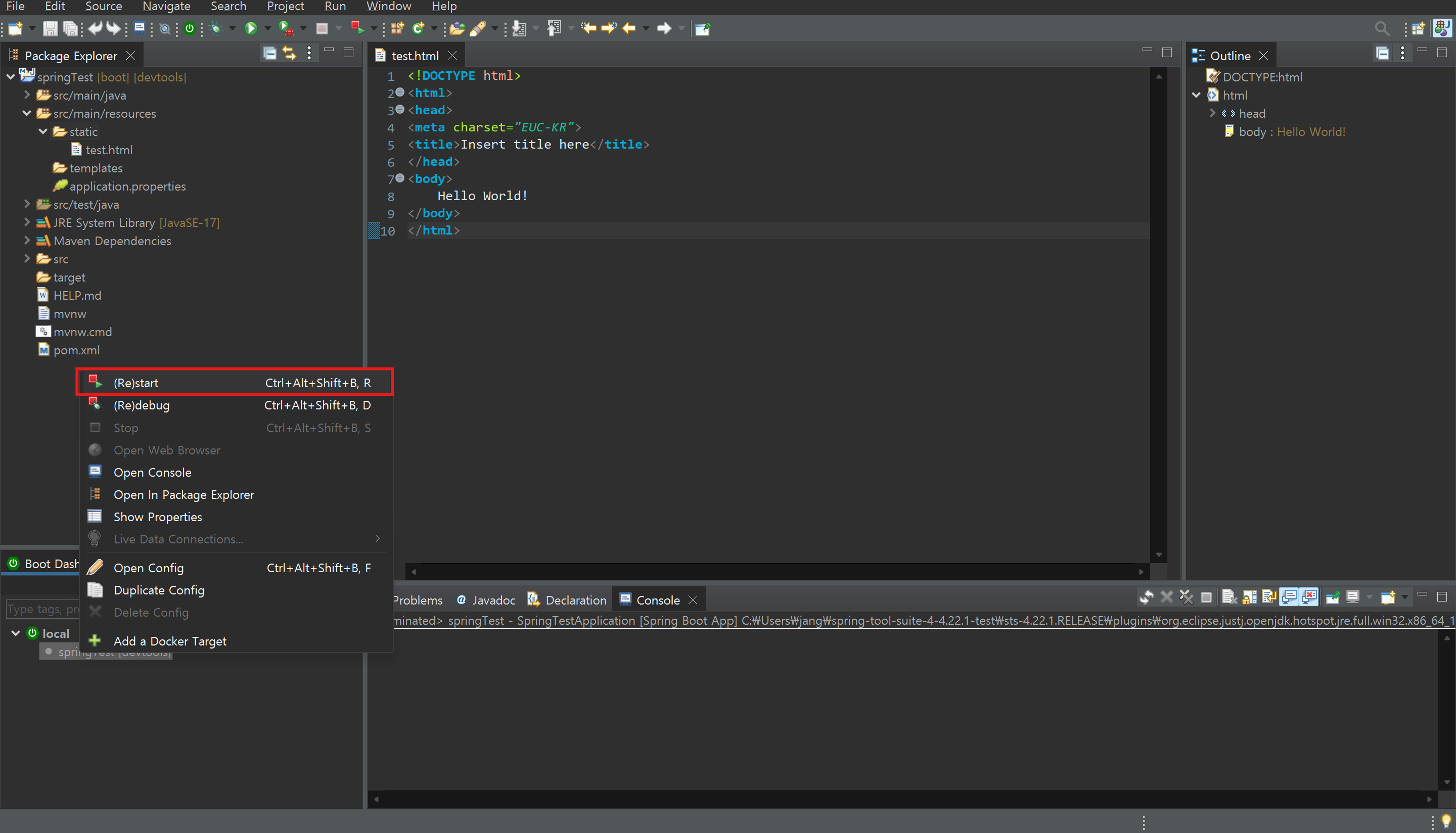Click Add a Docker Target entry

(170, 641)
